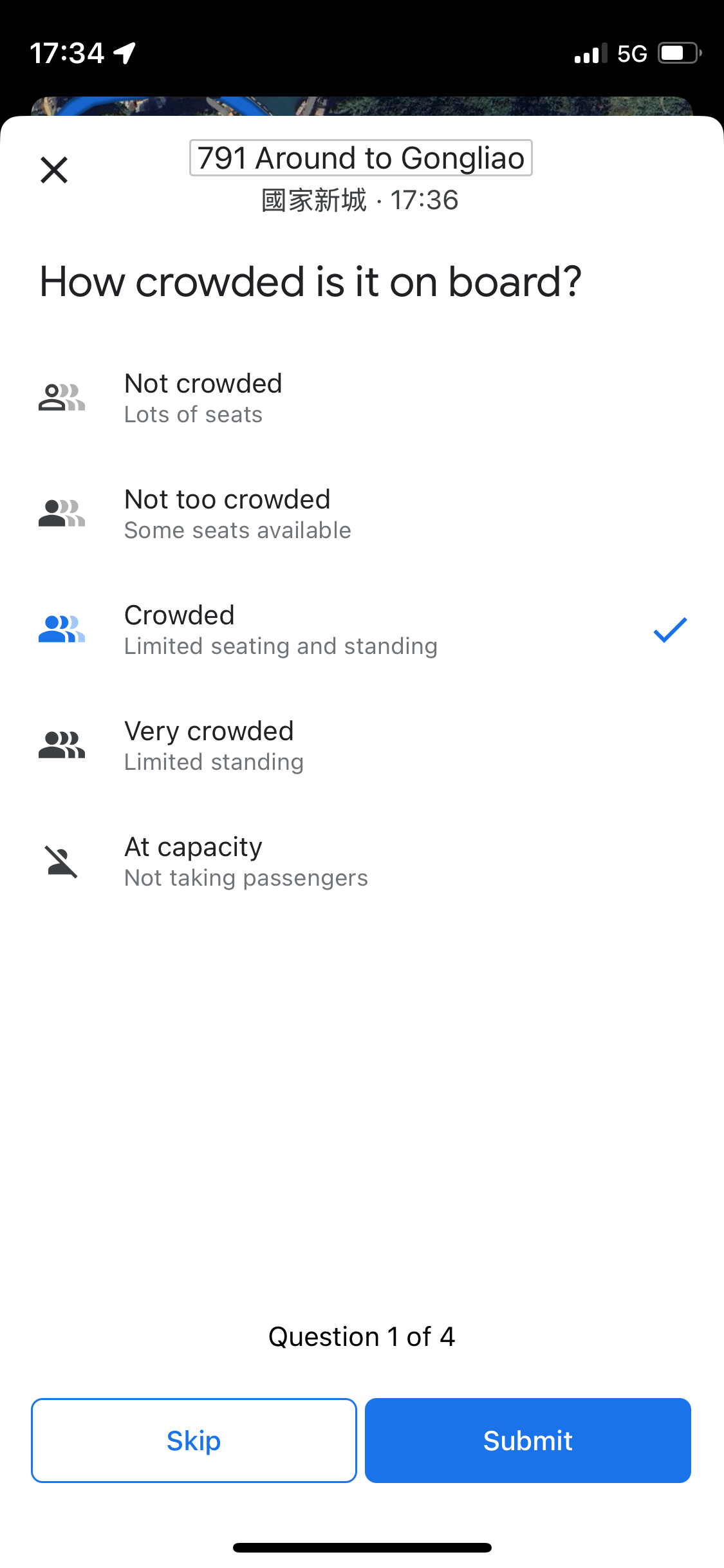Screen dimensions: 724x1568
Task: Select the Not too crowded option
Action: pos(362,514)
